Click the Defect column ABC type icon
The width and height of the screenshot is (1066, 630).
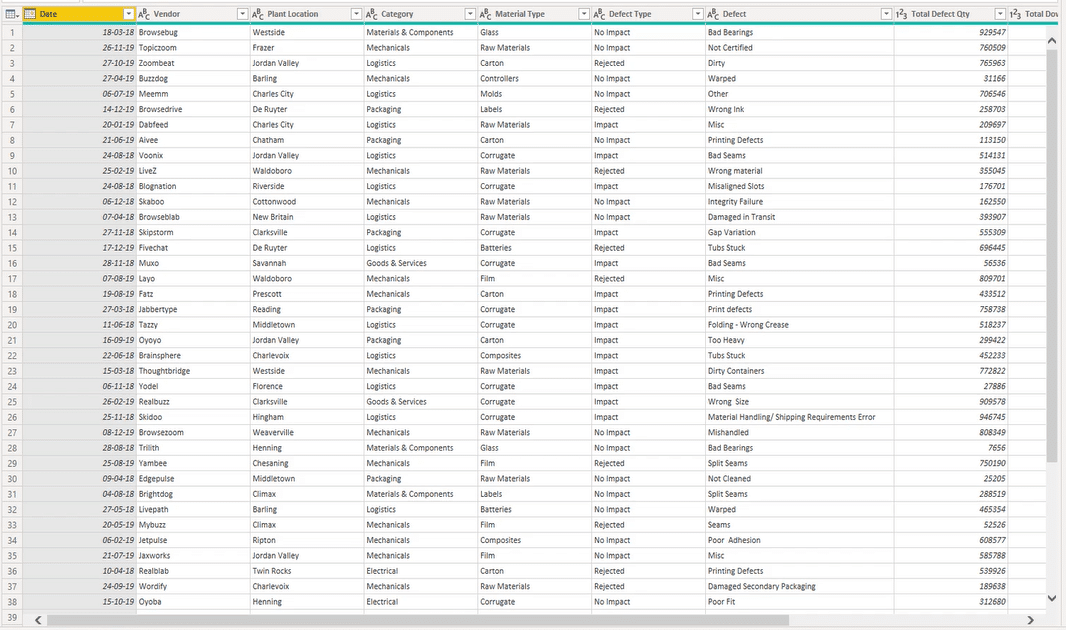click(713, 14)
